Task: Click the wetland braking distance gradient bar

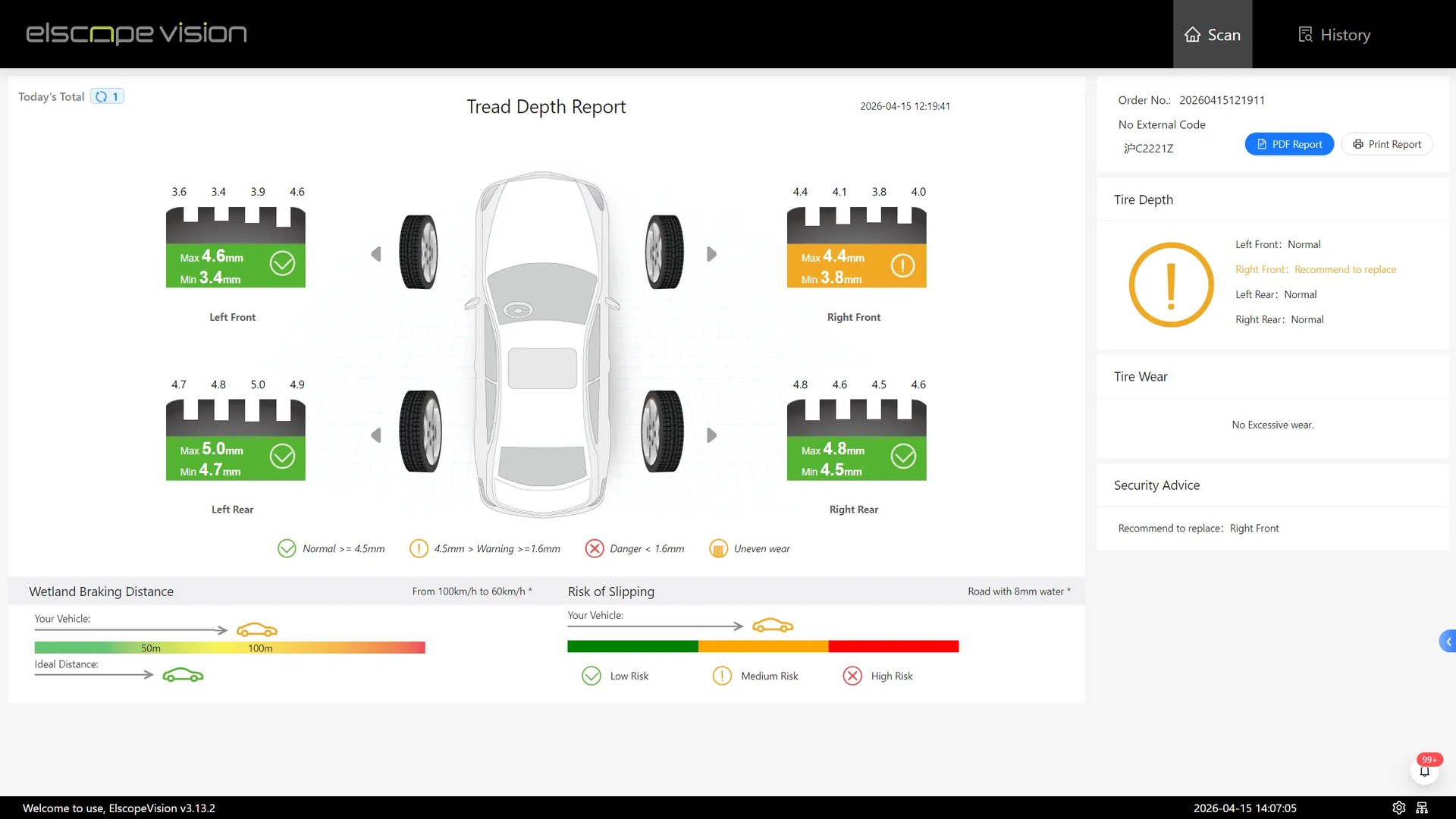Action: click(x=230, y=648)
